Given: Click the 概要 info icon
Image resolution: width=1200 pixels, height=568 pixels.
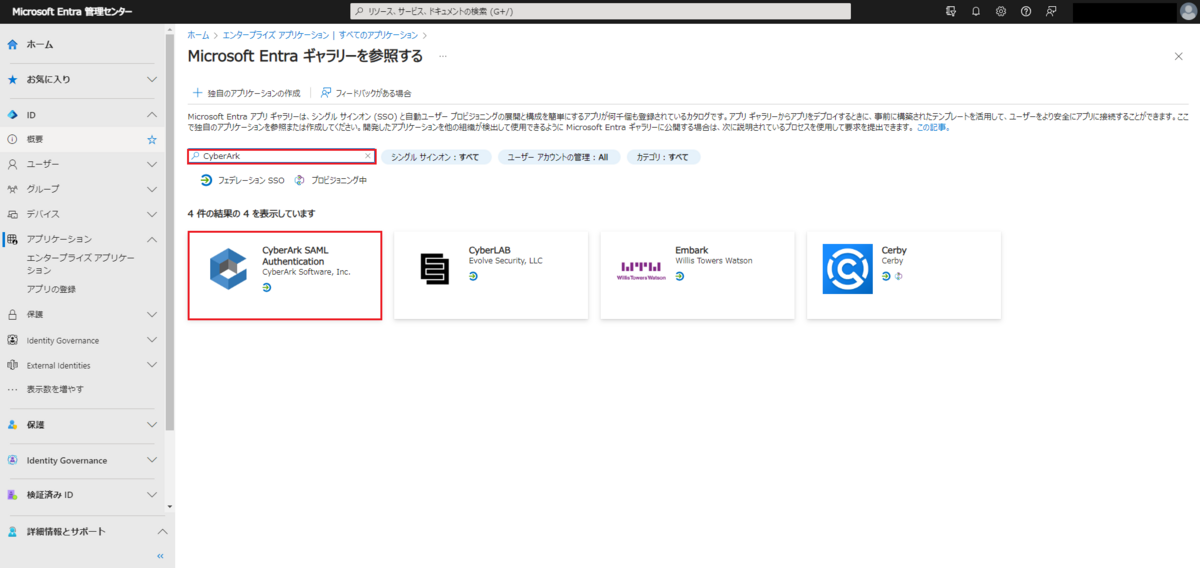Looking at the screenshot, I should pyautogui.click(x=12, y=139).
